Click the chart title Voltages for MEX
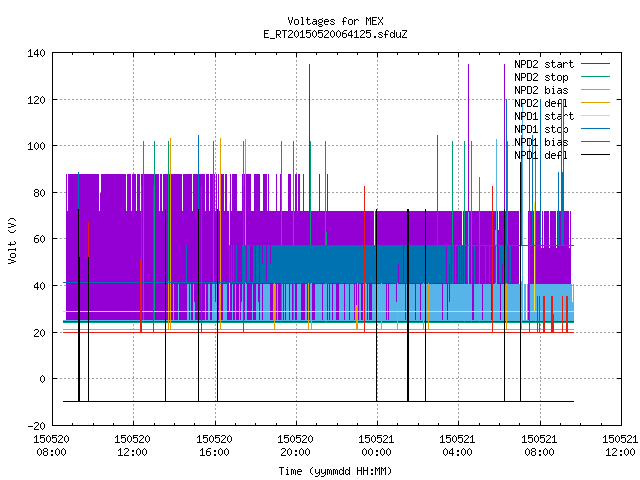Viewport: 640px width, 480px height. point(335,21)
